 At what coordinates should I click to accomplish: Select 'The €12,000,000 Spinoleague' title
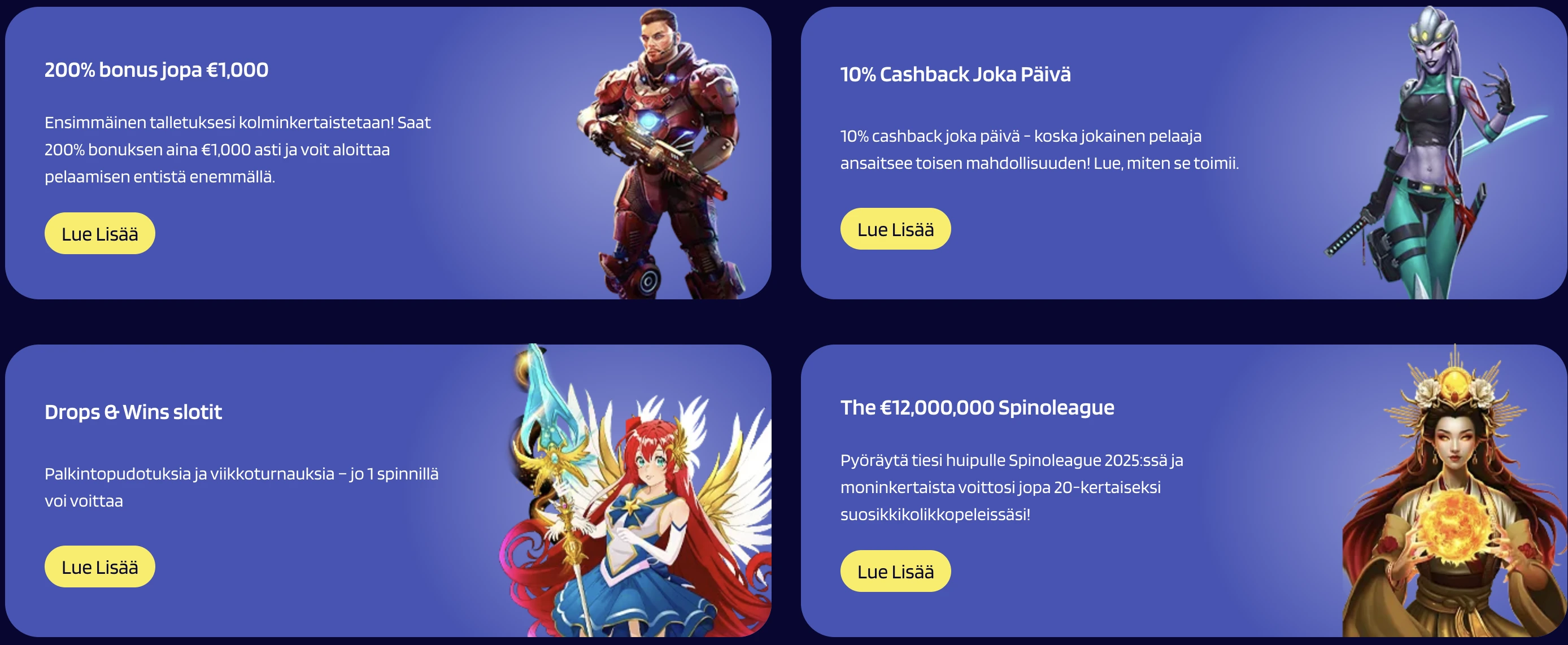[x=977, y=408]
